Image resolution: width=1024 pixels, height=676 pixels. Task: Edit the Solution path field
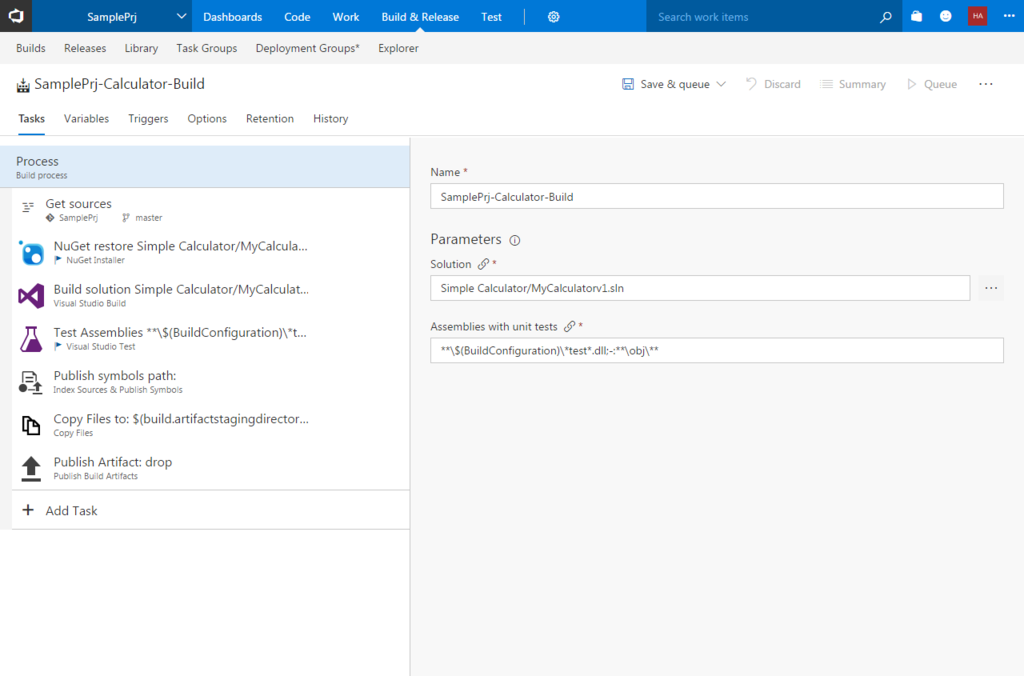(699, 288)
